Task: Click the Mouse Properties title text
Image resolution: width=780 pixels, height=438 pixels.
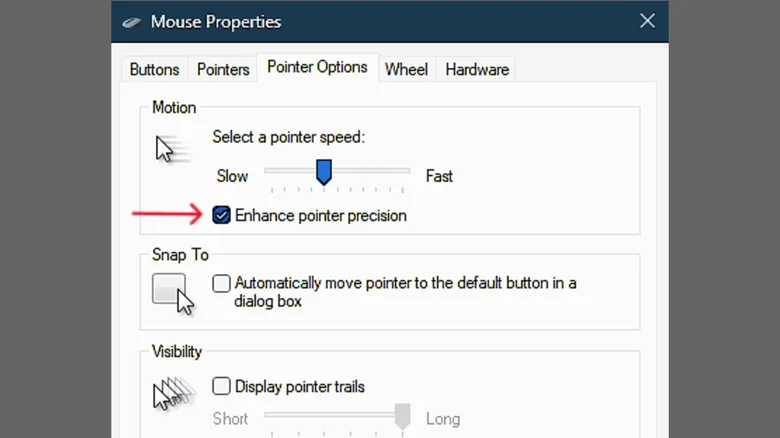Action: pyautogui.click(x=216, y=22)
